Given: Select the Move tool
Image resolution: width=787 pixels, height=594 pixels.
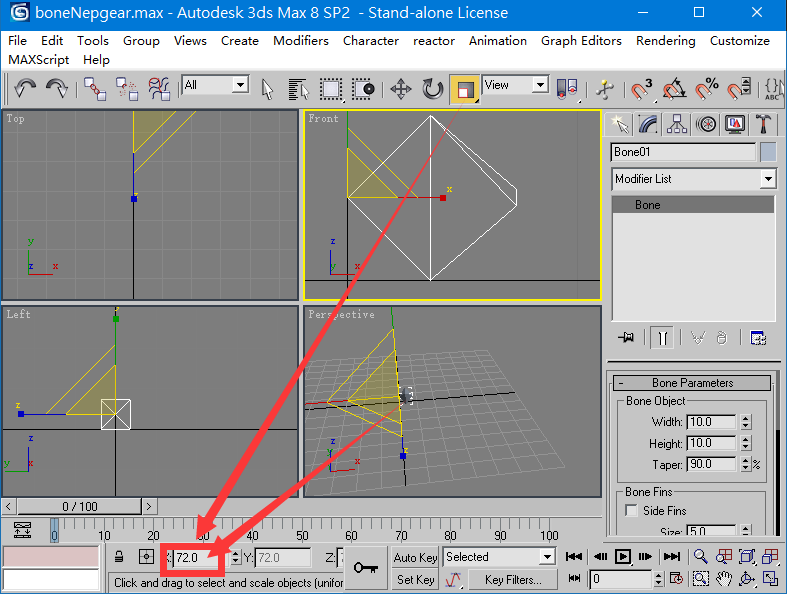Looking at the screenshot, I should click(401, 89).
